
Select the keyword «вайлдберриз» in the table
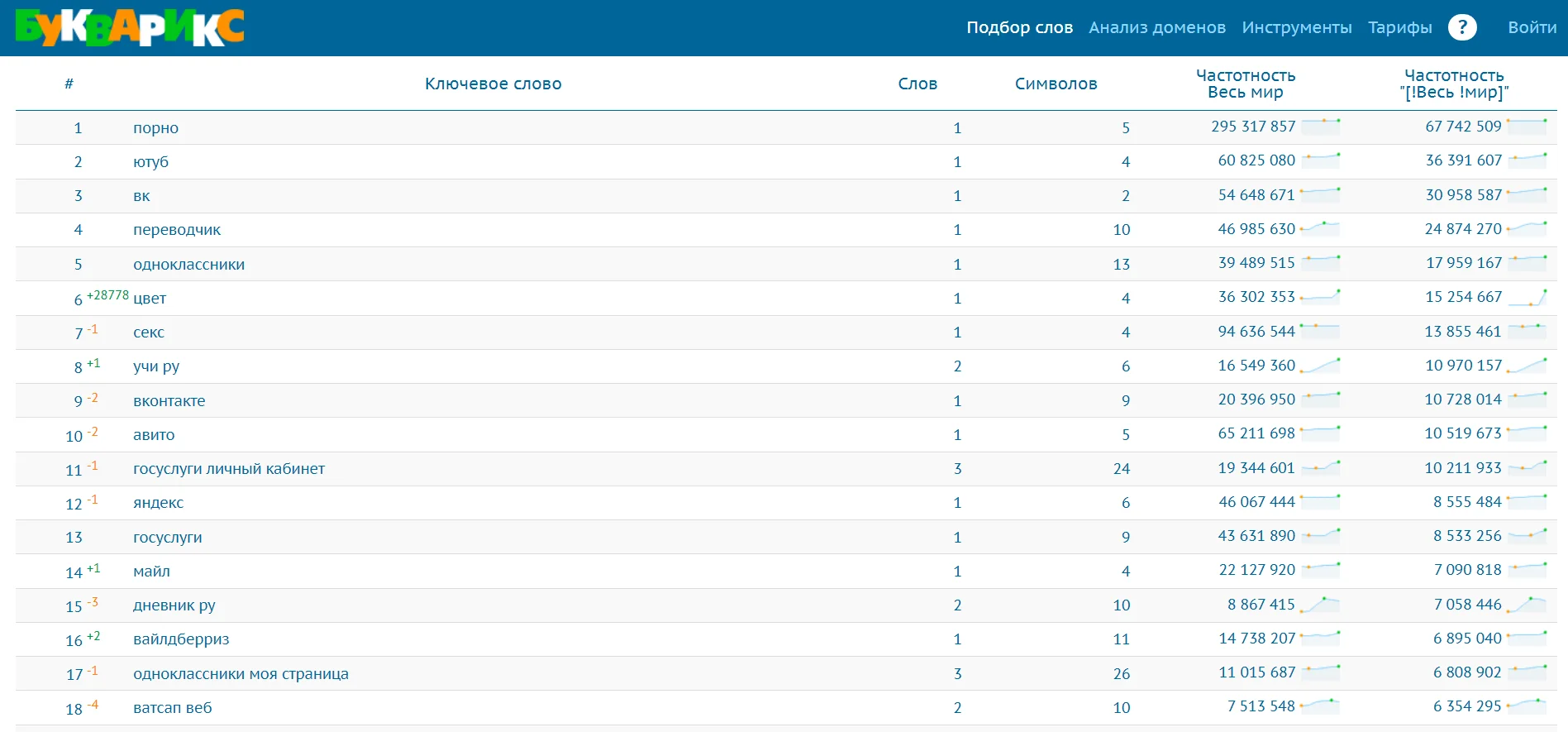(181, 639)
